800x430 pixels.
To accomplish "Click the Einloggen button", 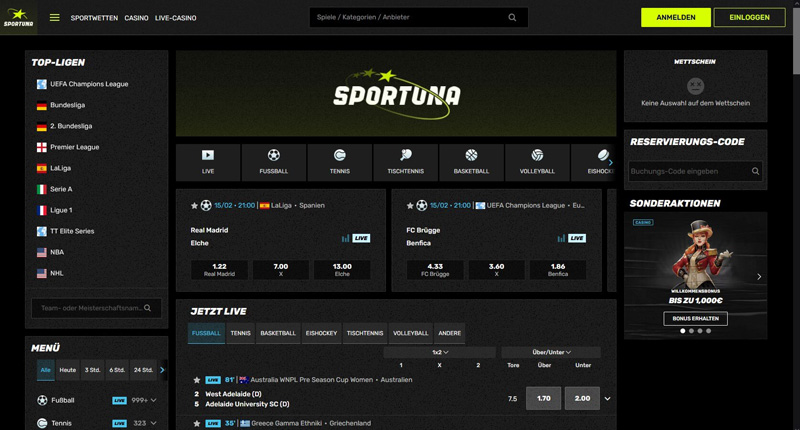I will pyautogui.click(x=749, y=17).
